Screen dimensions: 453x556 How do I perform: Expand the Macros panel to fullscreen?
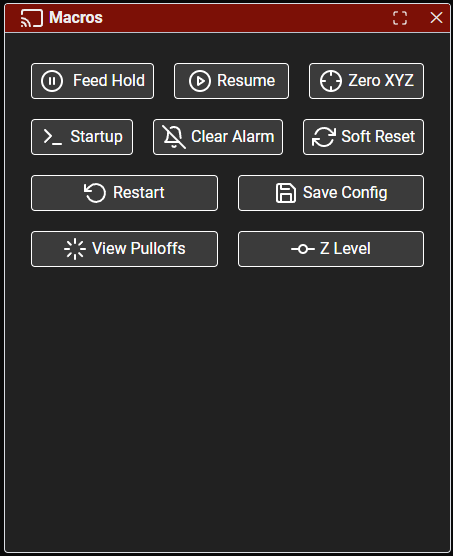point(400,18)
